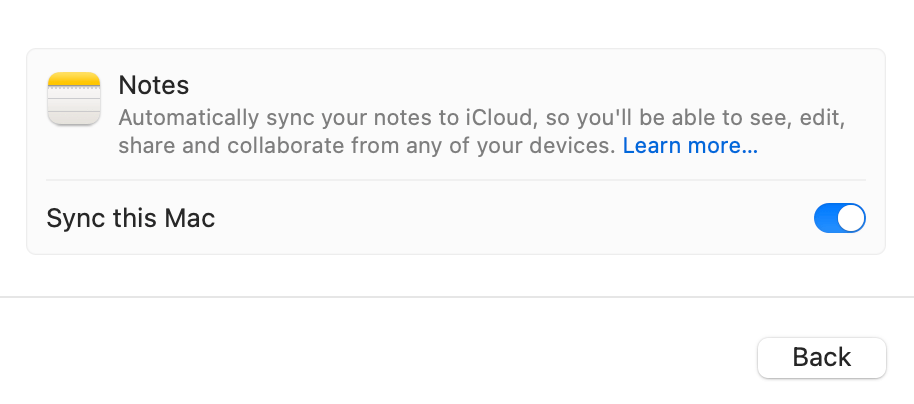Click the word 'Mac' in sync row
This screenshot has height=404, width=914.
pyautogui.click(x=189, y=219)
